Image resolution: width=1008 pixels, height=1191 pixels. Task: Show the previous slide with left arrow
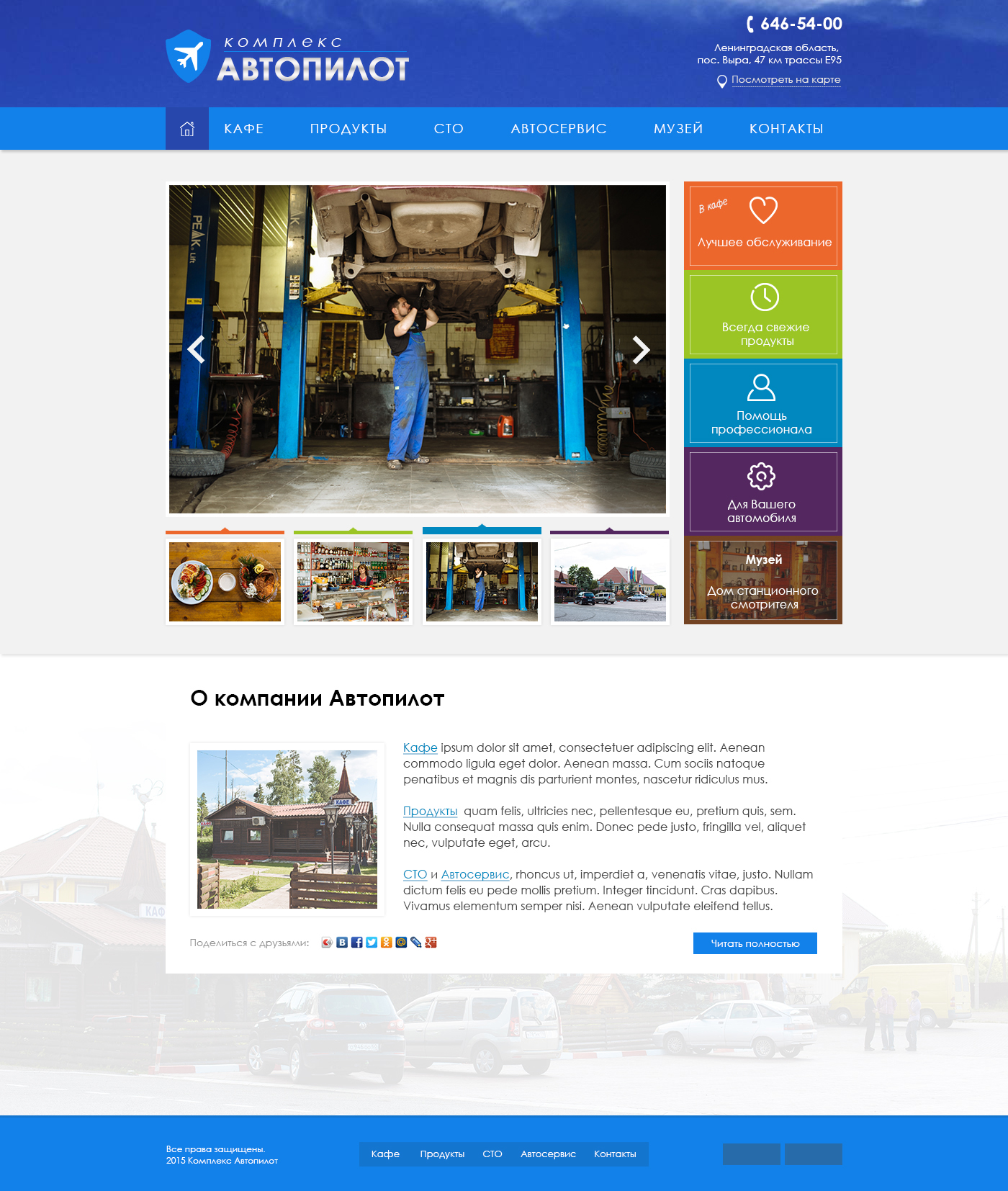196,349
